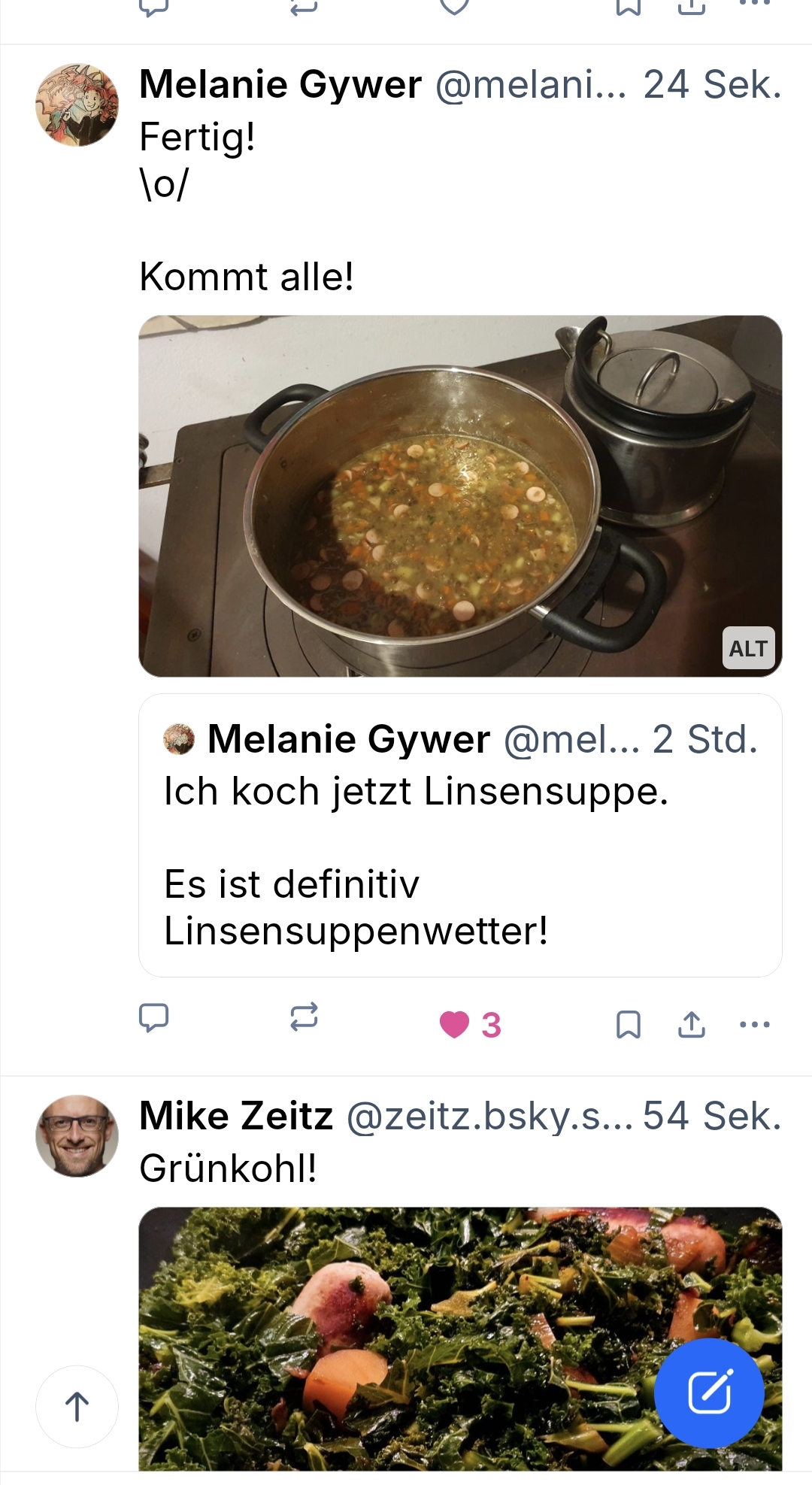
Task: Open the 54 Sek. post timestamp
Action: click(712, 1116)
